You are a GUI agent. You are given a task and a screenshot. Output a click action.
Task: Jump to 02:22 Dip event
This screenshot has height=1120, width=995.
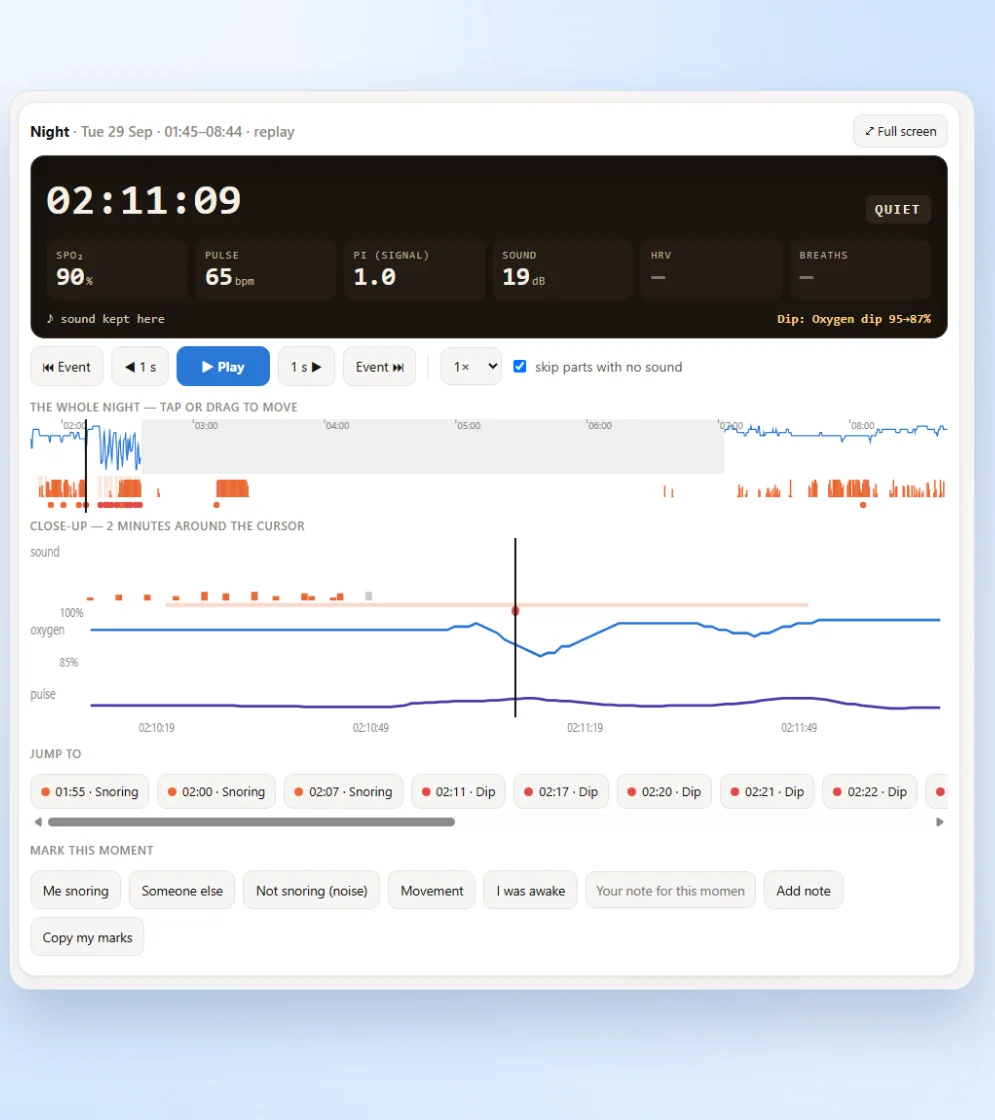pos(870,791)
